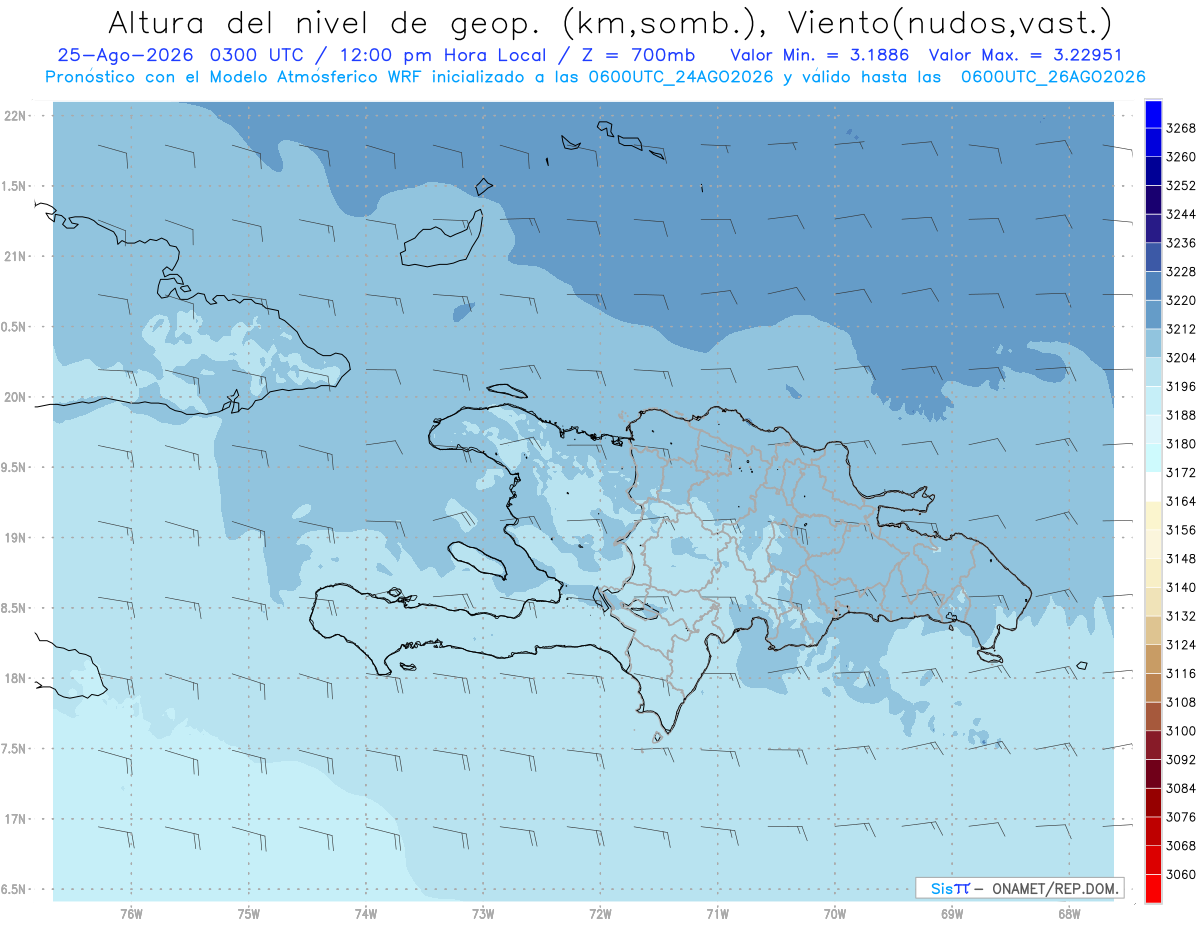
Task: Click the "3252" colorbar value
Action: click(x=1181, y=186)
